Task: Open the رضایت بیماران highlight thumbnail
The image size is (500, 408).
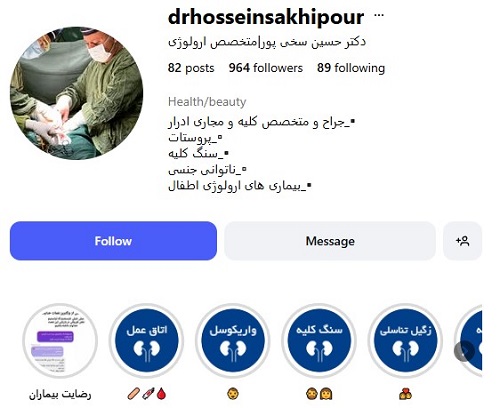Action: (60, 341)
